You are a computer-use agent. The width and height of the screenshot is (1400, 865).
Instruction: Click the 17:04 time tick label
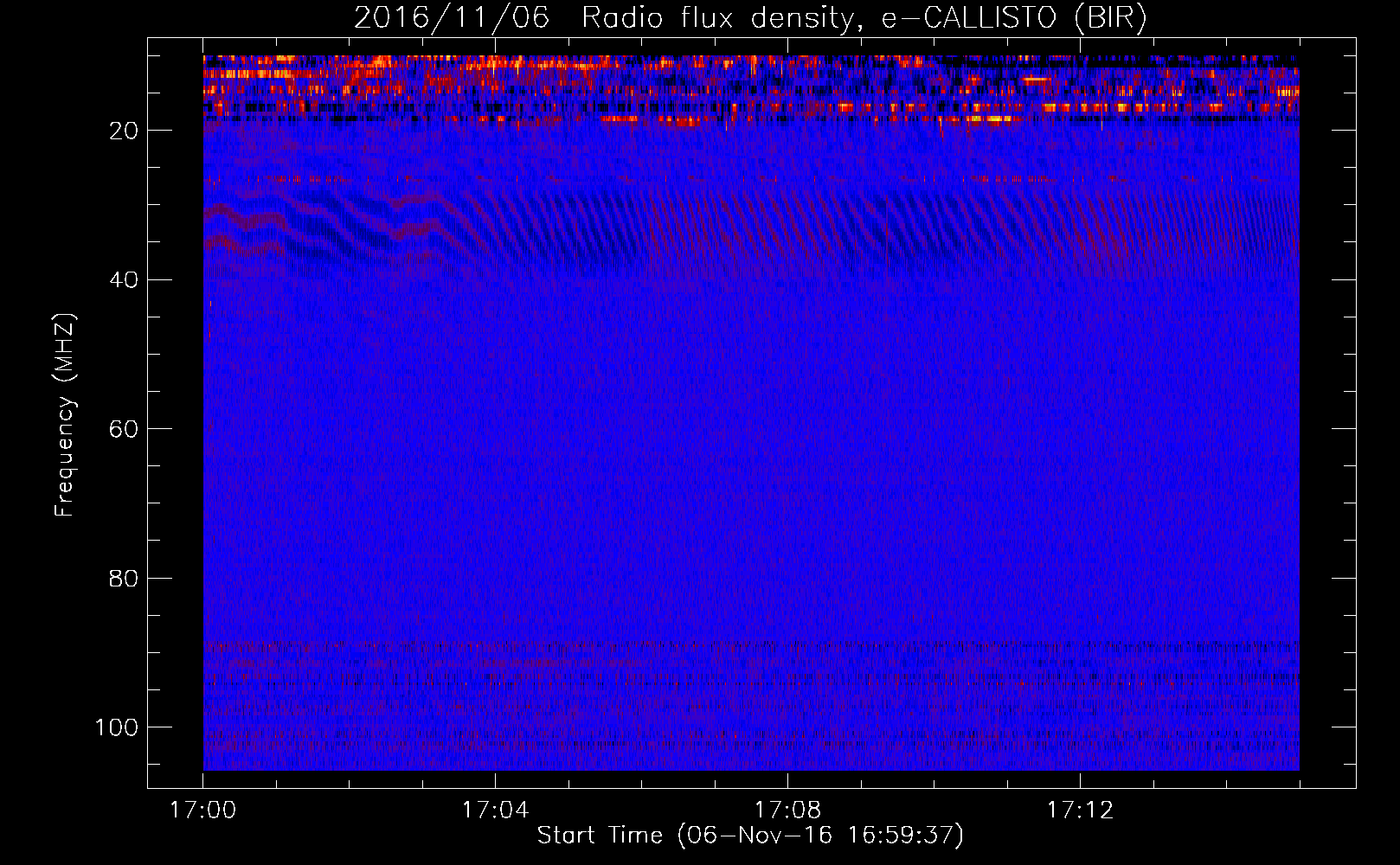click(x=495, y=811)
